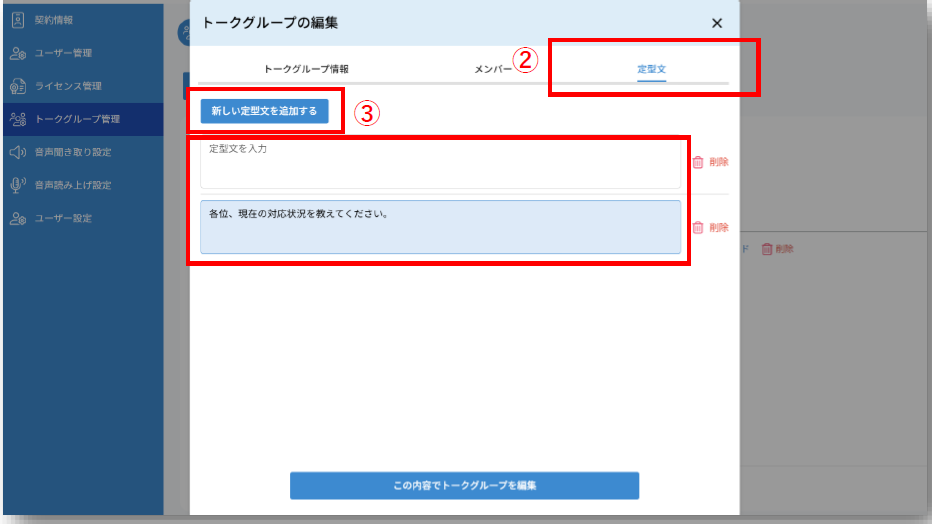Open ユーザー管理 menu item

(83, 53)
